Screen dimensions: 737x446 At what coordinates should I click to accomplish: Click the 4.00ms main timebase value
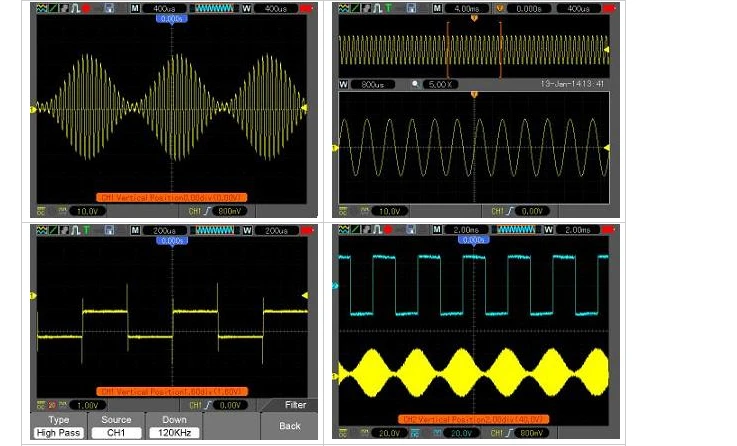(x=467, y=8)
